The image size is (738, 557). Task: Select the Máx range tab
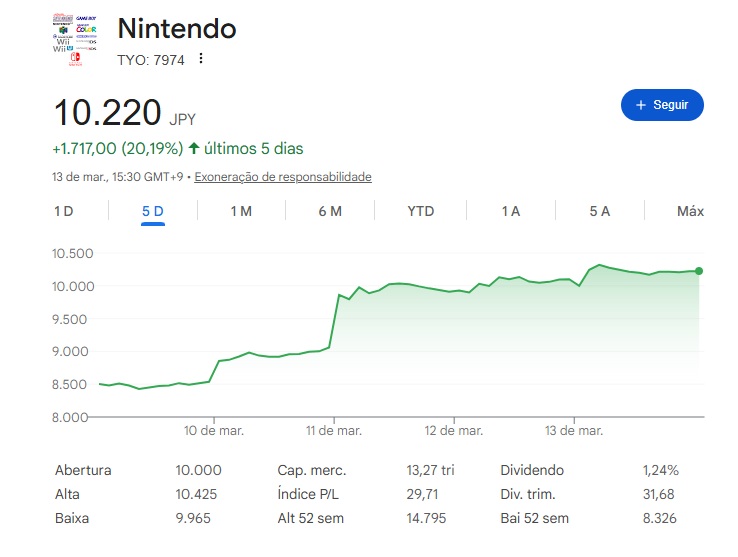(690, 211)
